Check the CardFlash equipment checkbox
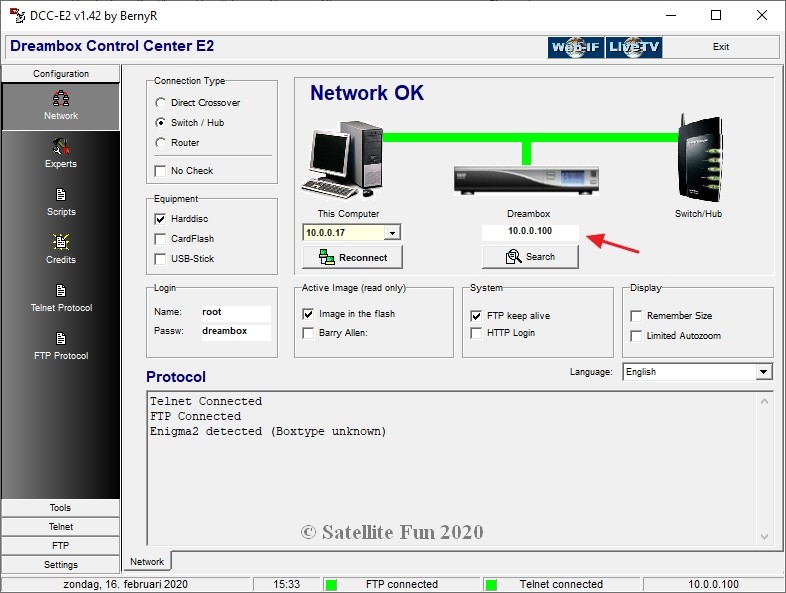 coord(160,239)
